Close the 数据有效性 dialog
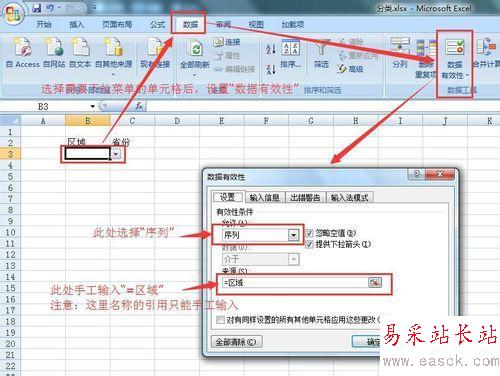 440,174
